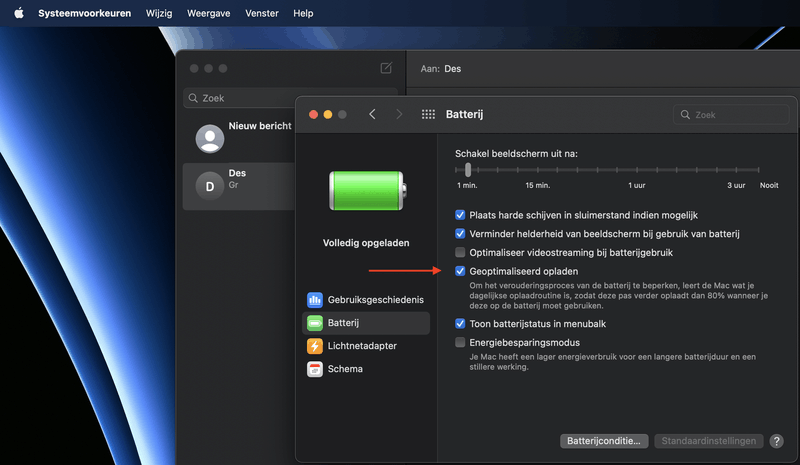Open help with the question mark button
Image resolution: width=800 pixels, height=465 pixels.
(777, 441)
